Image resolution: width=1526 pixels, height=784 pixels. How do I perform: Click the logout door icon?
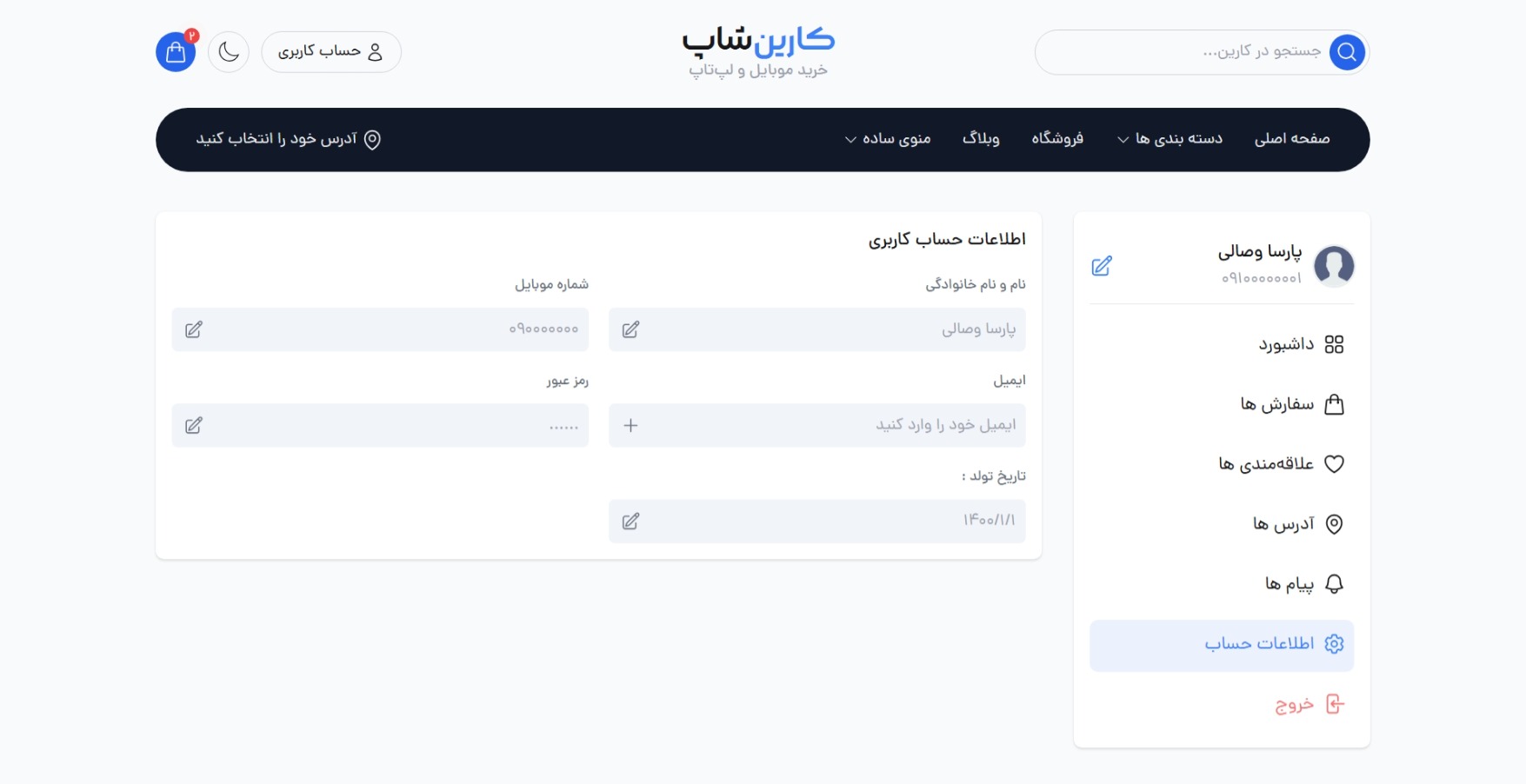click(x=1334, y=704)
